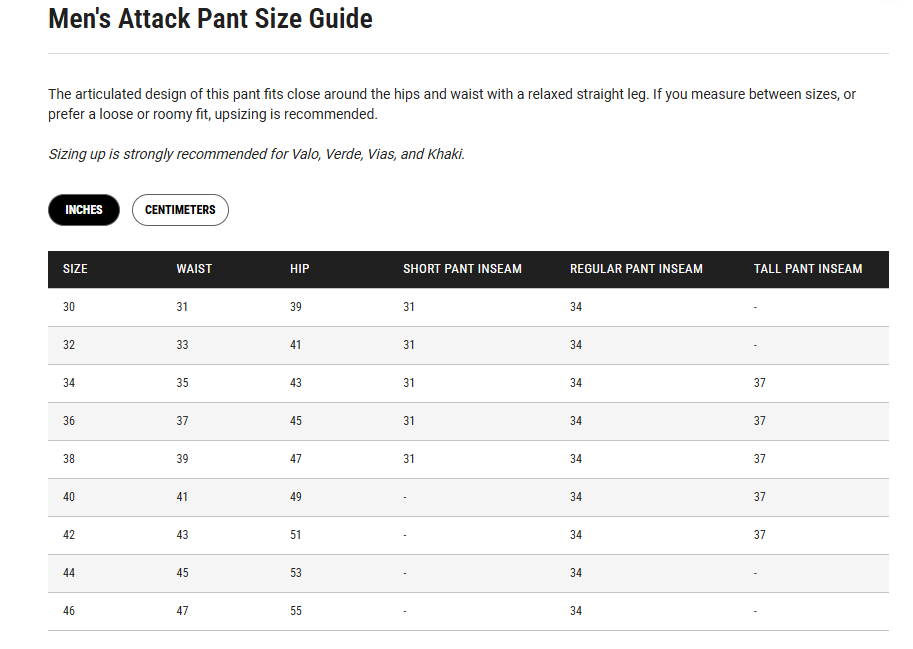
Task: Click regular inseam 34 in size 40 row
Action: 576,497
